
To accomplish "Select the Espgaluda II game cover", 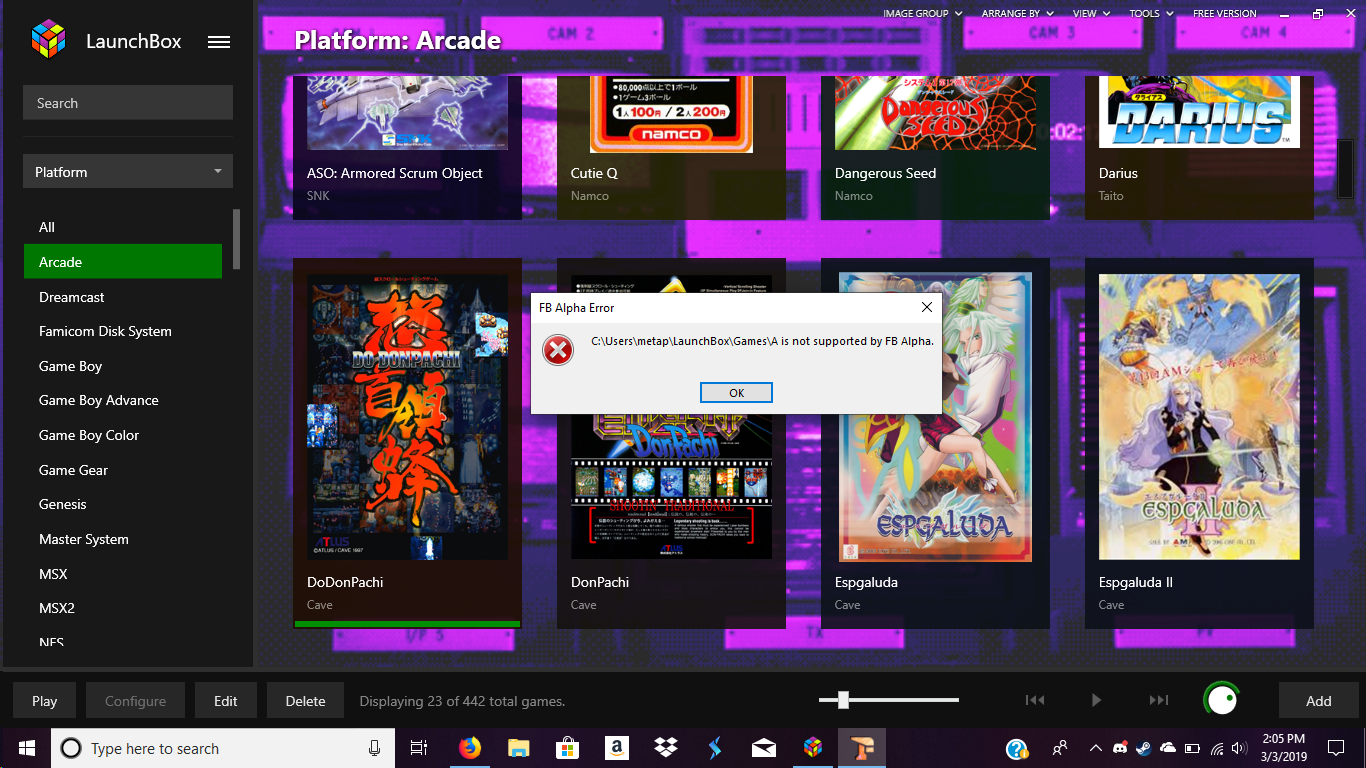I will click(x=1199, y=417).
